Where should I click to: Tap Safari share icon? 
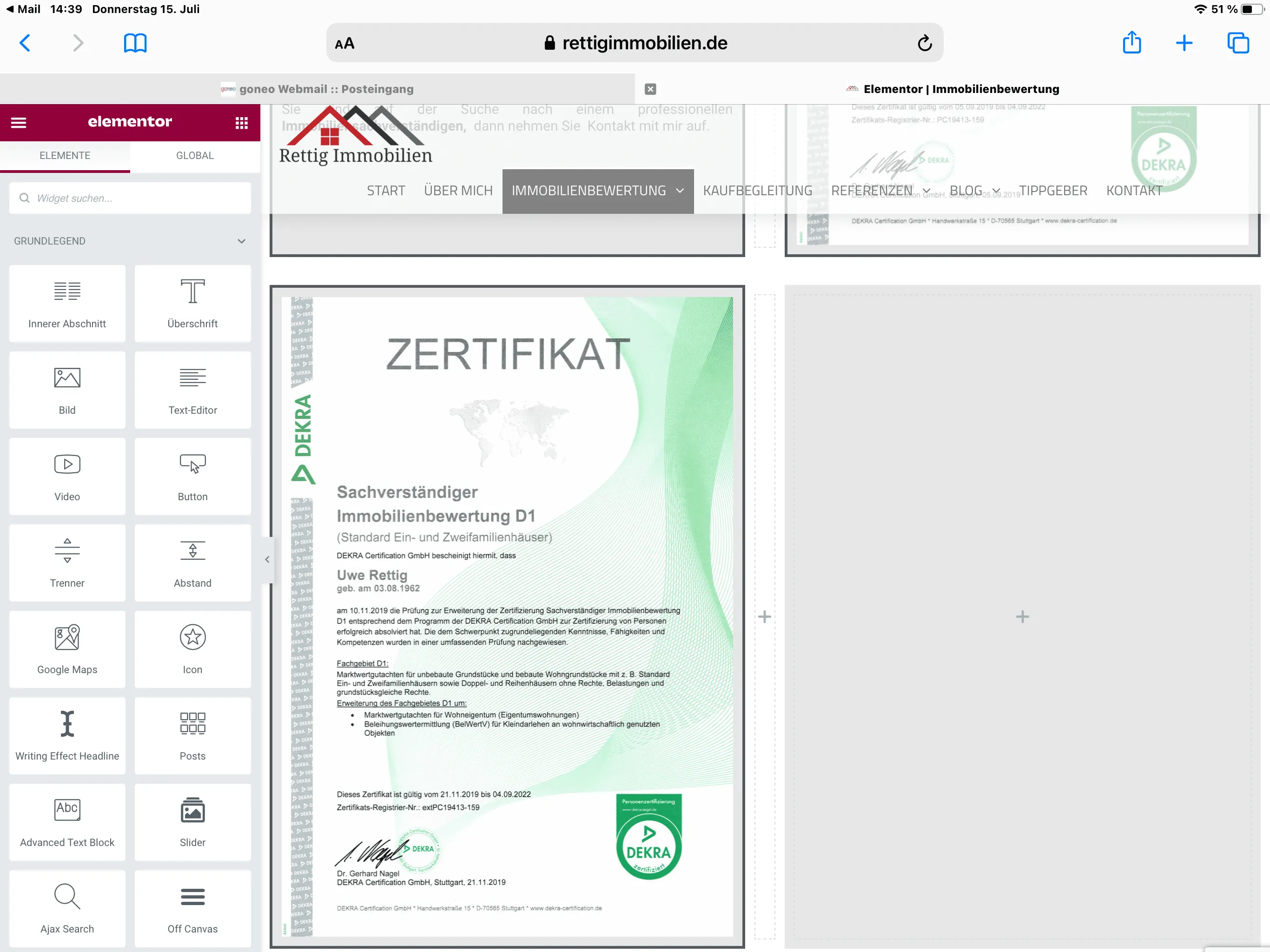pyautogui.click(x=1131, y=42)
